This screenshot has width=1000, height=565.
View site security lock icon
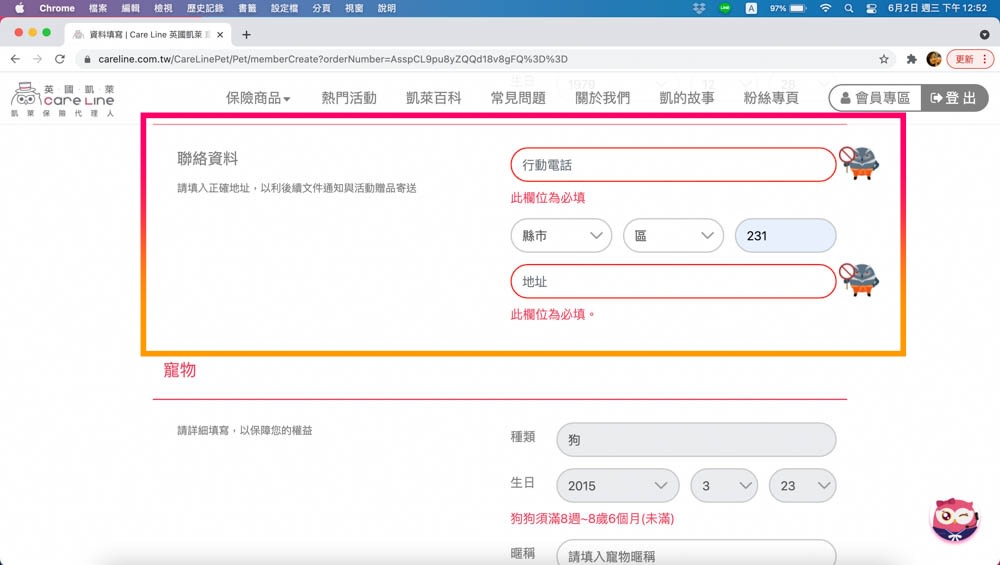point(87,59)
